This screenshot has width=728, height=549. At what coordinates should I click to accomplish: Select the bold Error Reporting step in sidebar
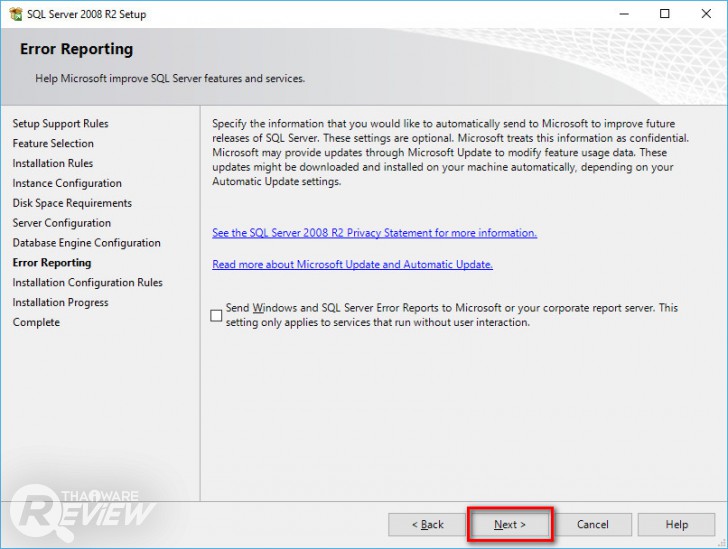52,263
